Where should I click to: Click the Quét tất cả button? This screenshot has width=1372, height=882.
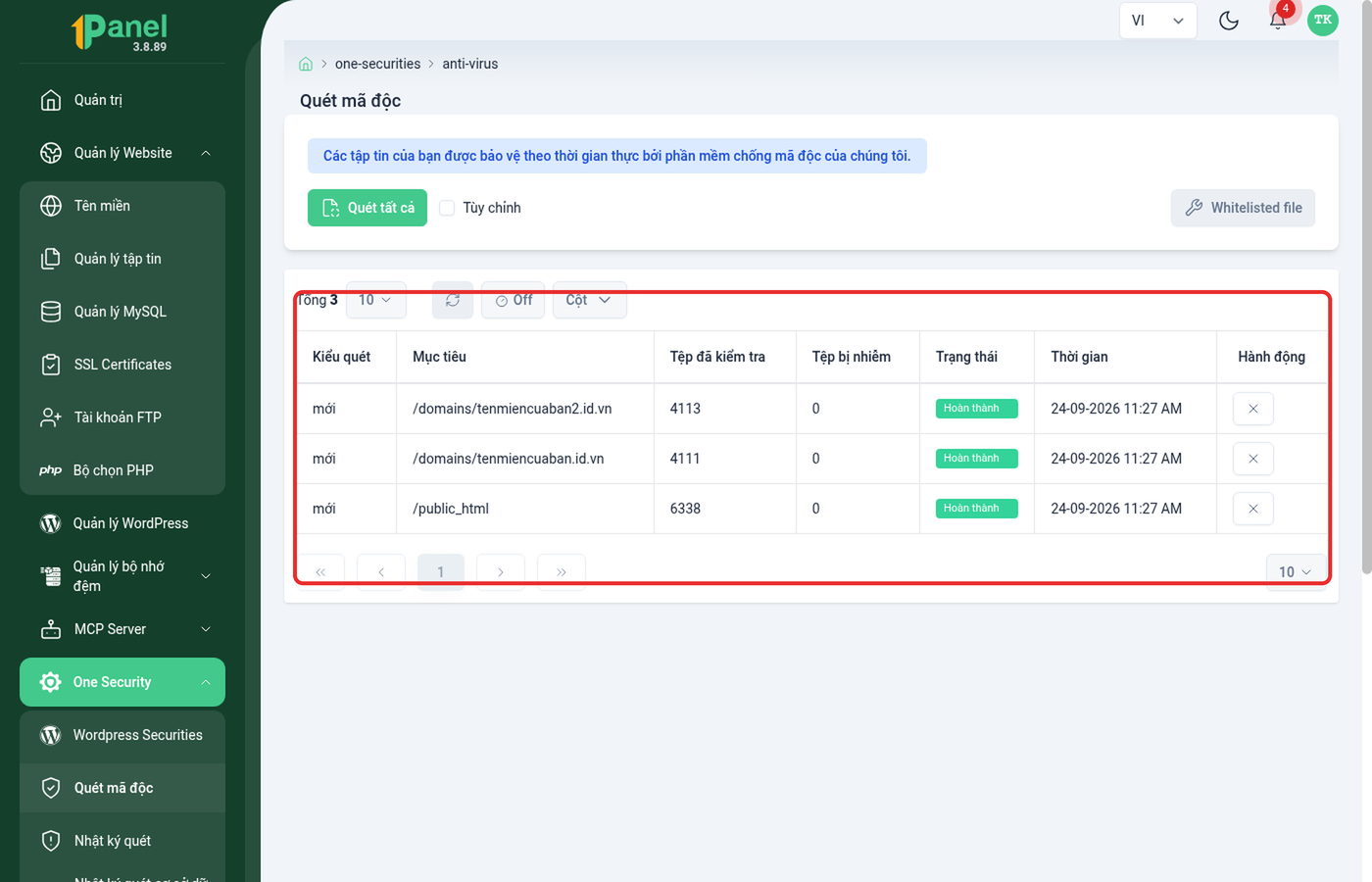pyautogui.click(x=367, y=208)
